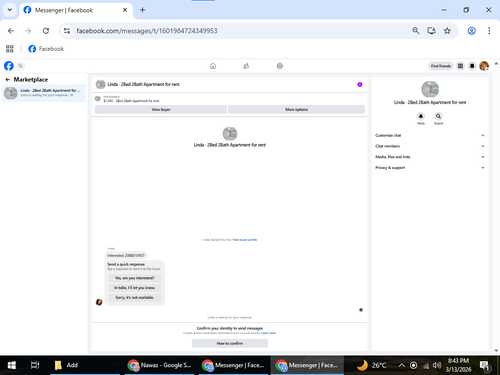The image size is (500, 375).
Task: Send 'Sorry, it's not available' response
Action: point(135,297)
